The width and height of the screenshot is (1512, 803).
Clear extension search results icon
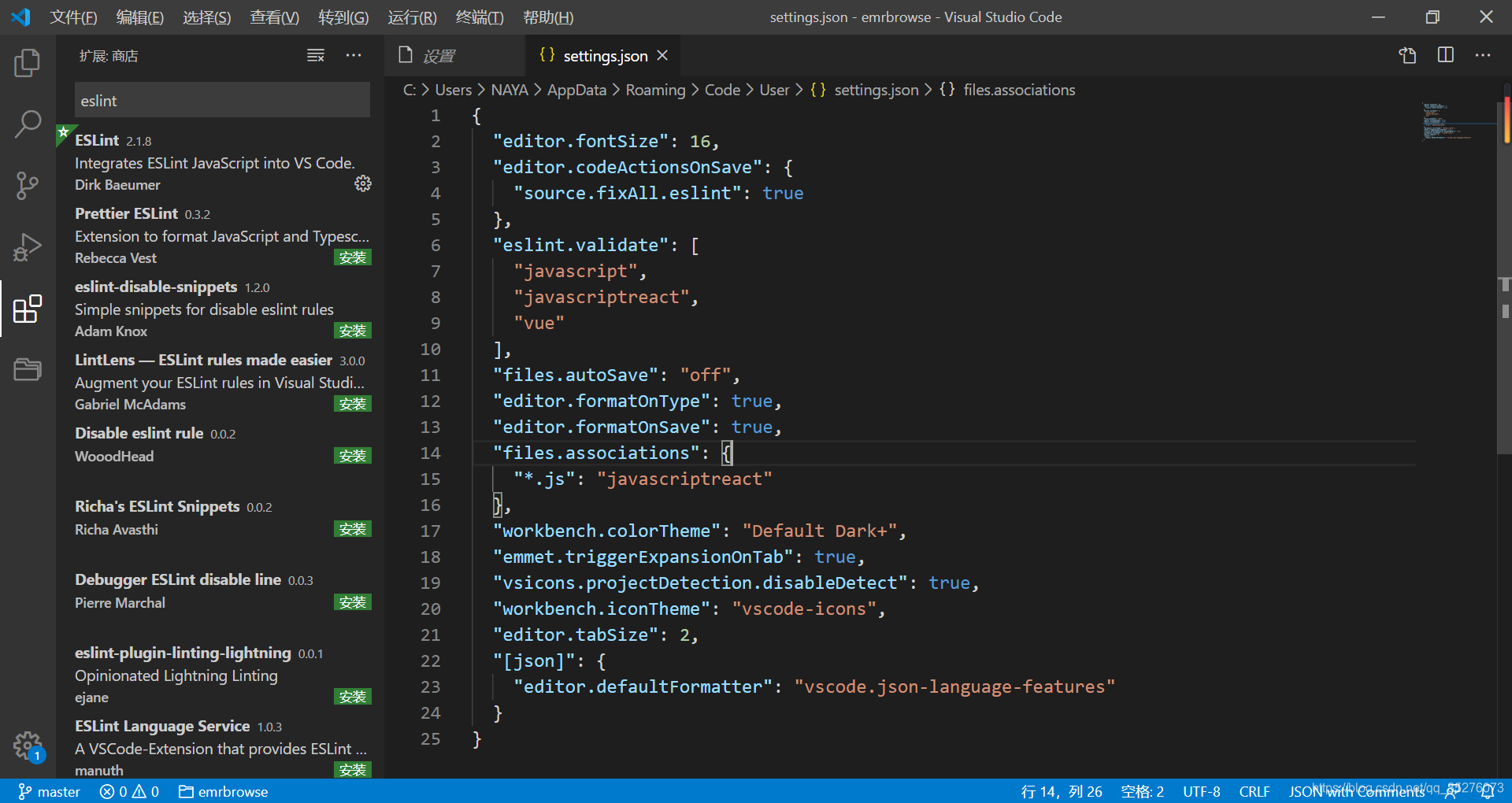[316, 55]
